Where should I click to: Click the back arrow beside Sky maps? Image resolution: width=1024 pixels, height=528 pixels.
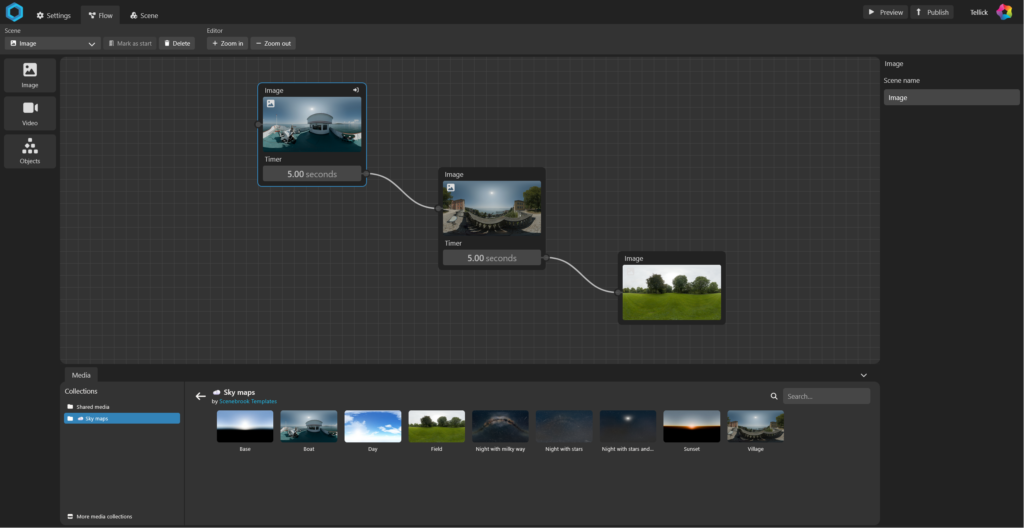pos(200,396)
